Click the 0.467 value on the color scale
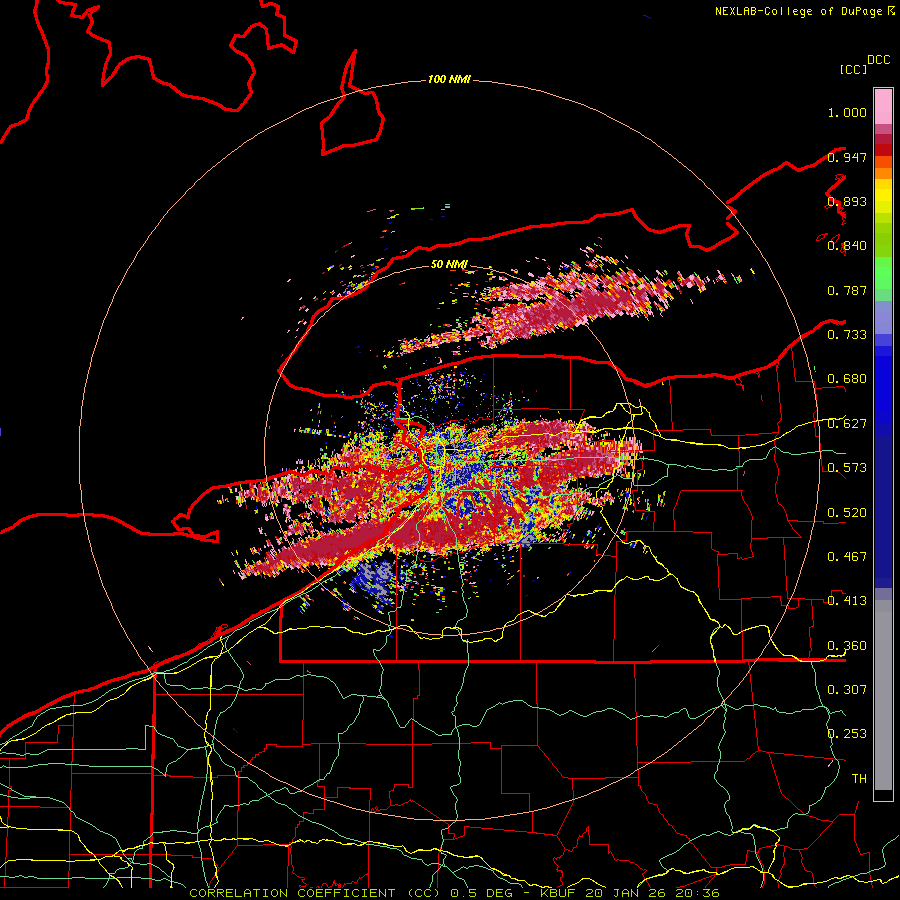The height and width of the screenshot is (900, 900). tap(847, 557)
